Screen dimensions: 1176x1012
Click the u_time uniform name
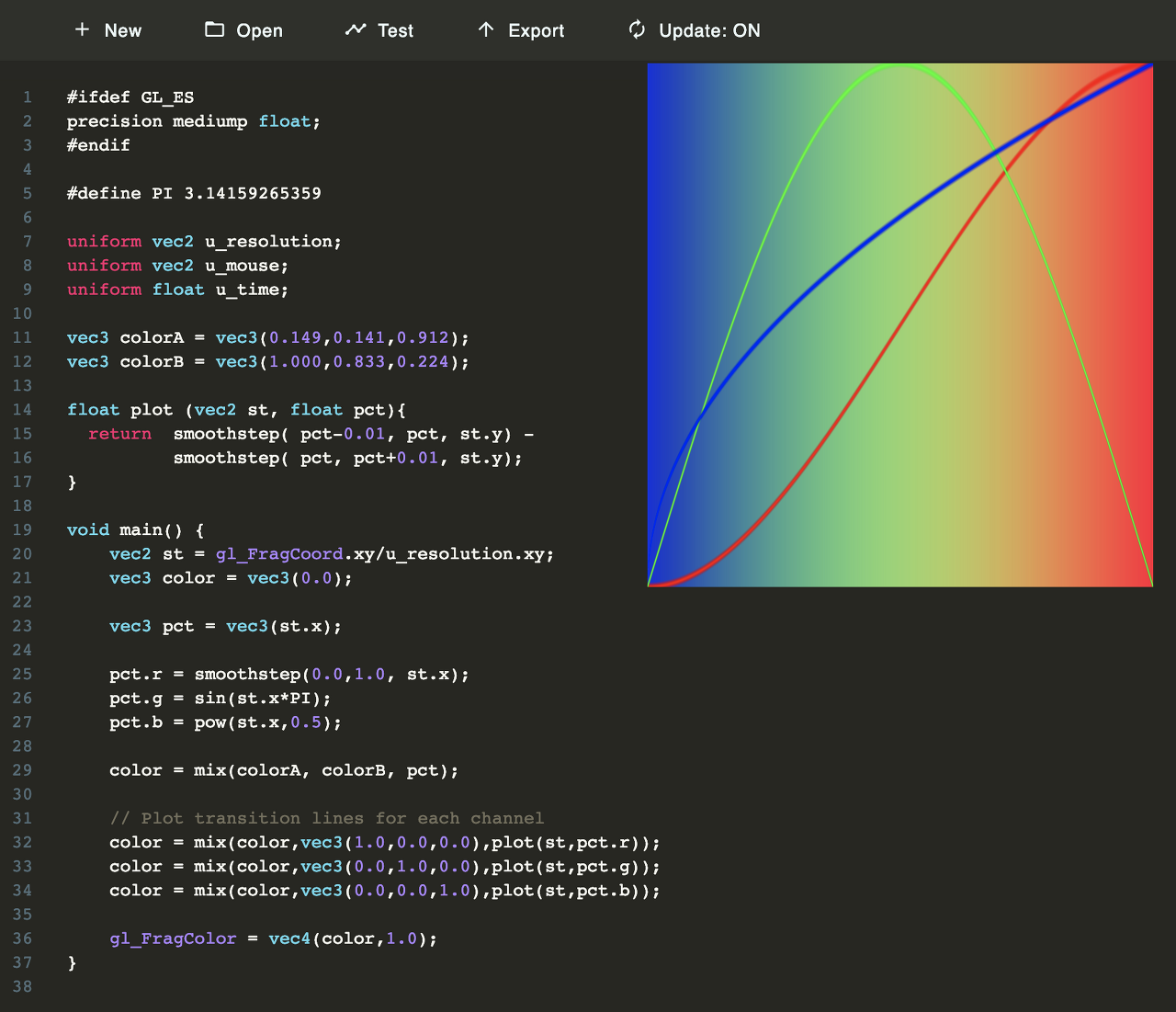tap(247, 290)
